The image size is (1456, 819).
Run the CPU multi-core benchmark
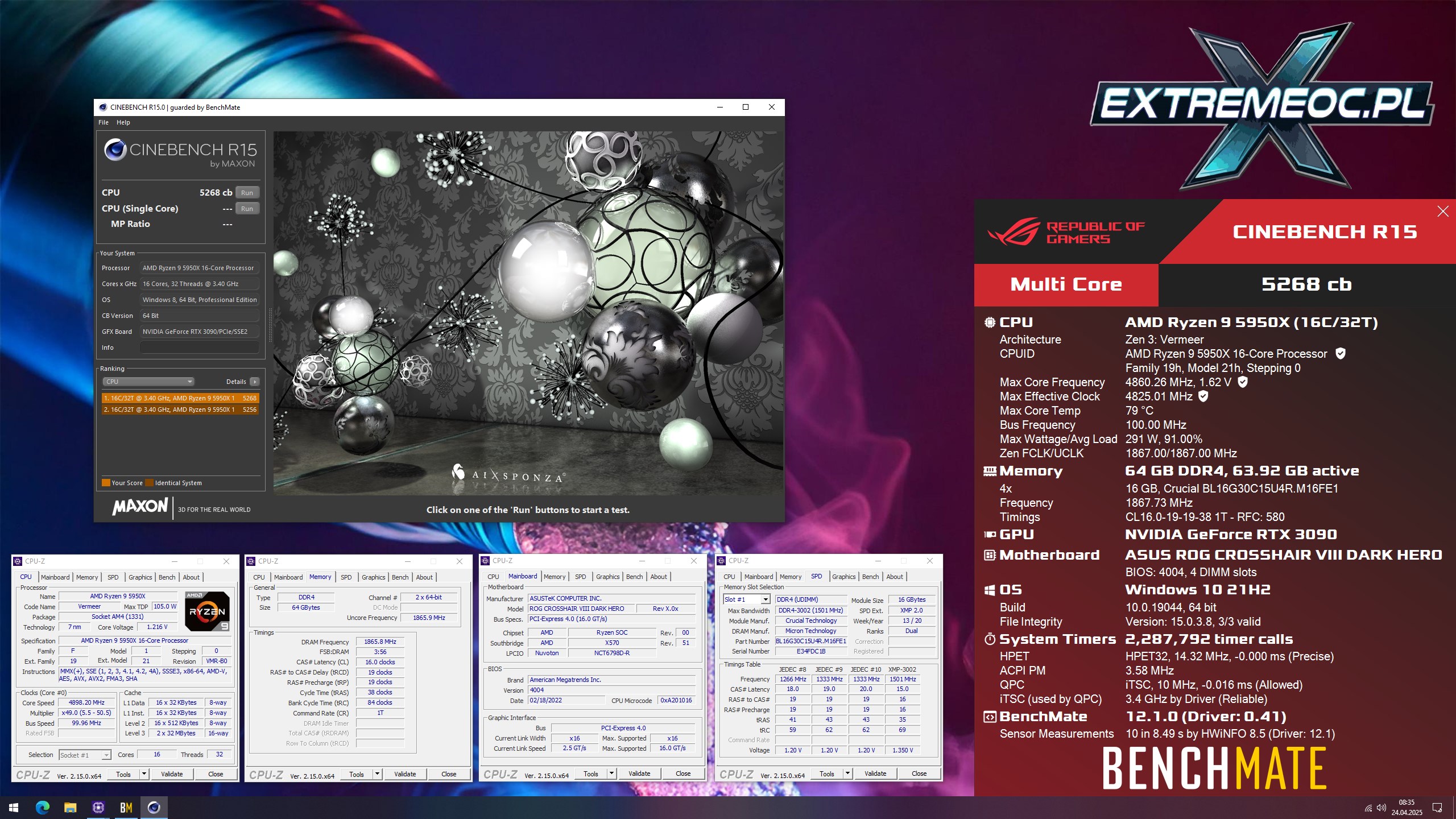[x=247, y=193]
